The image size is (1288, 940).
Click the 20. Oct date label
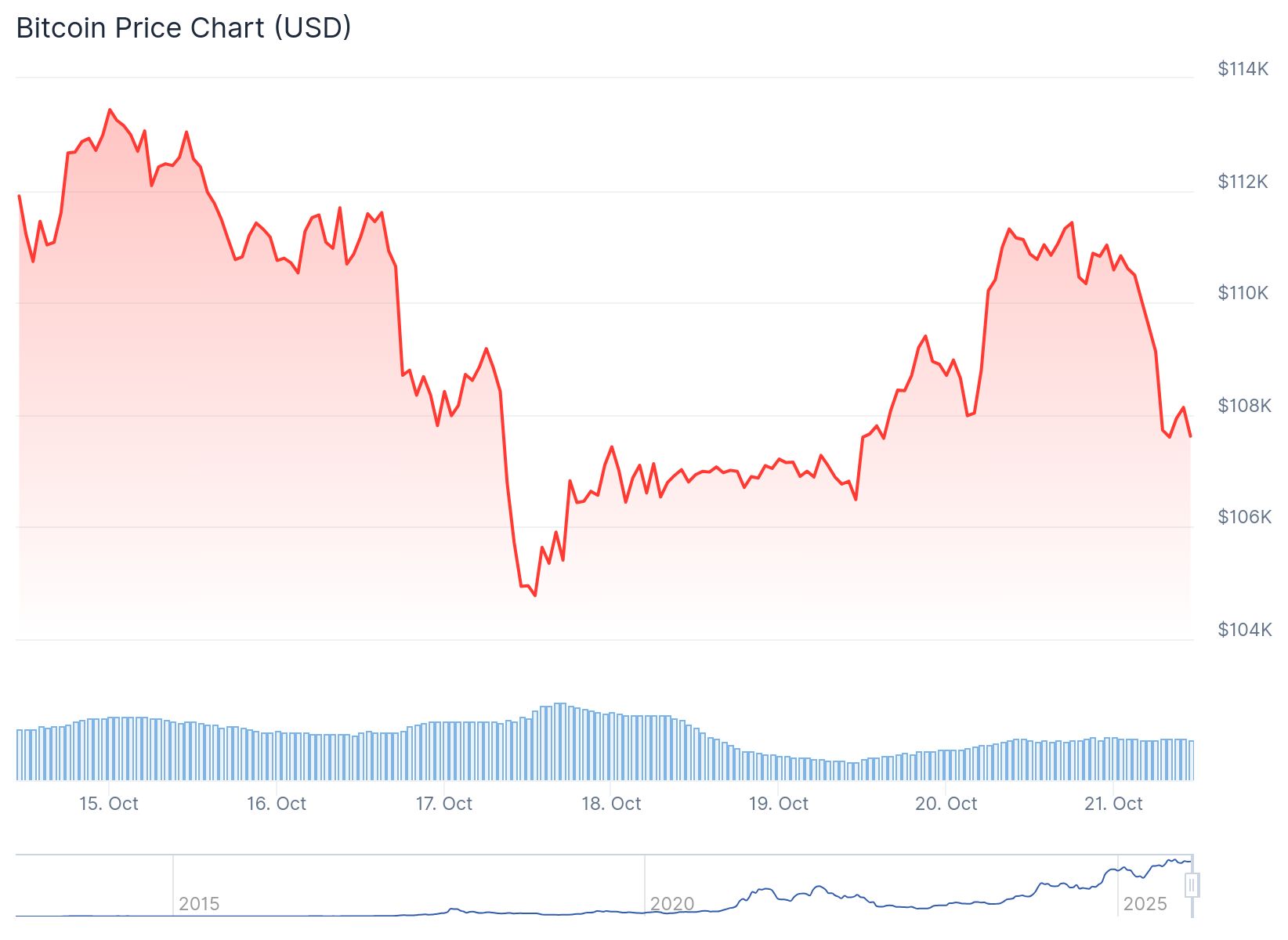[x=946, y=804]
